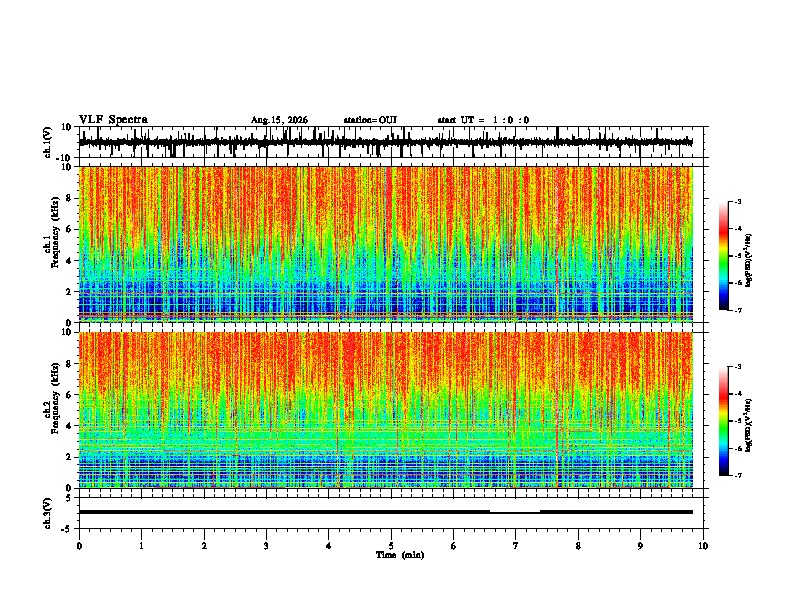Click the "0" tick label on time axis
The width and height of the screenshot is (792, 612).
79,546
